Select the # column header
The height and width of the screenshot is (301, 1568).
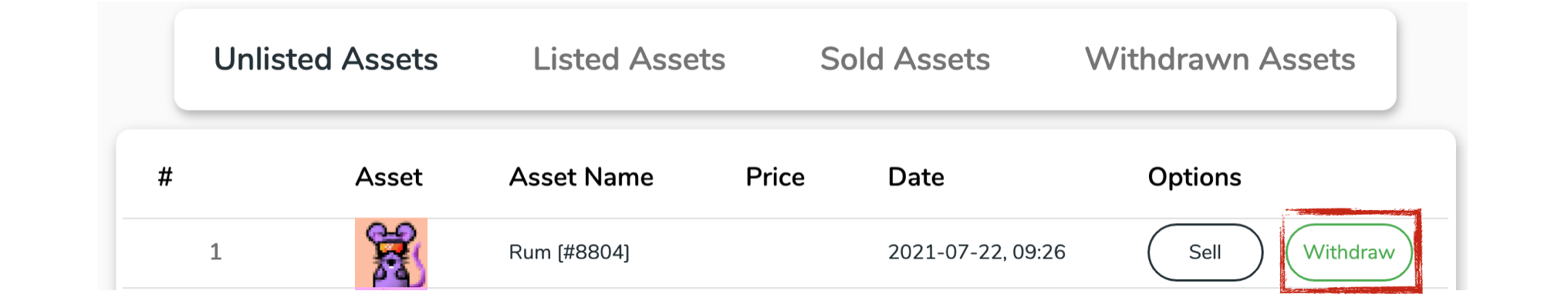165,177
